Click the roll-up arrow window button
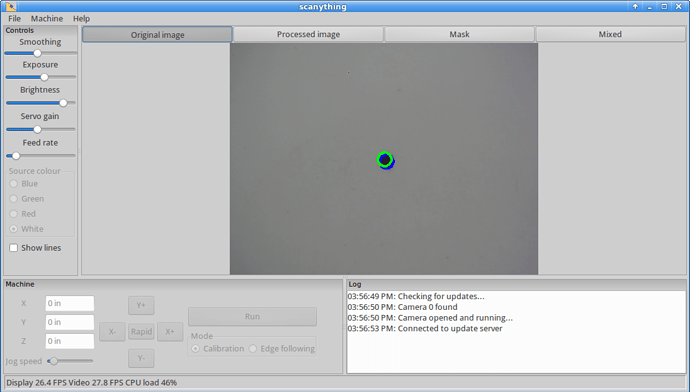This screenshot has width=690, height=392. pos(635,6)
